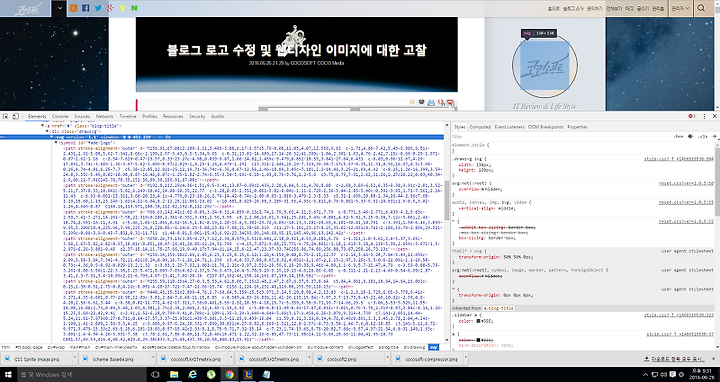Open the Timeline tab
Viewport: 720px width, 382px height.
[x=128, y=116]
